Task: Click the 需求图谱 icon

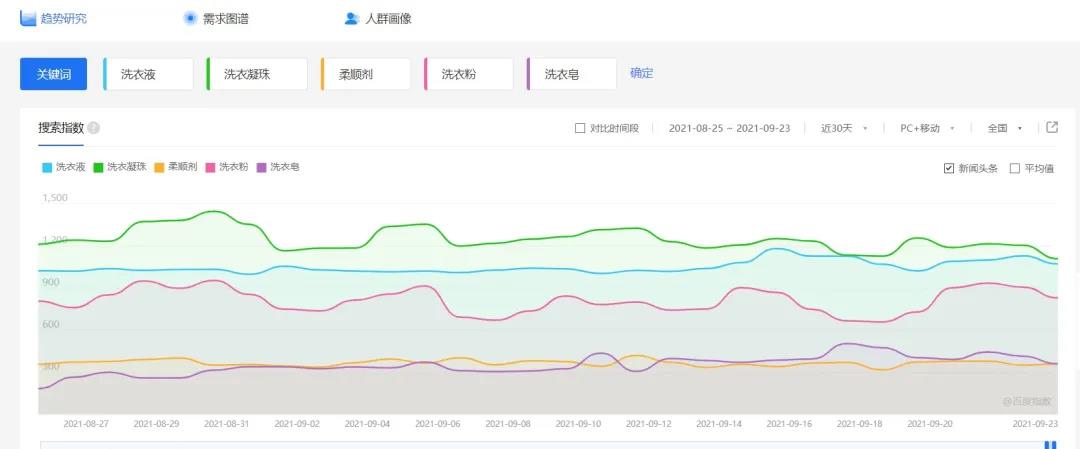Action: [190, 18]
